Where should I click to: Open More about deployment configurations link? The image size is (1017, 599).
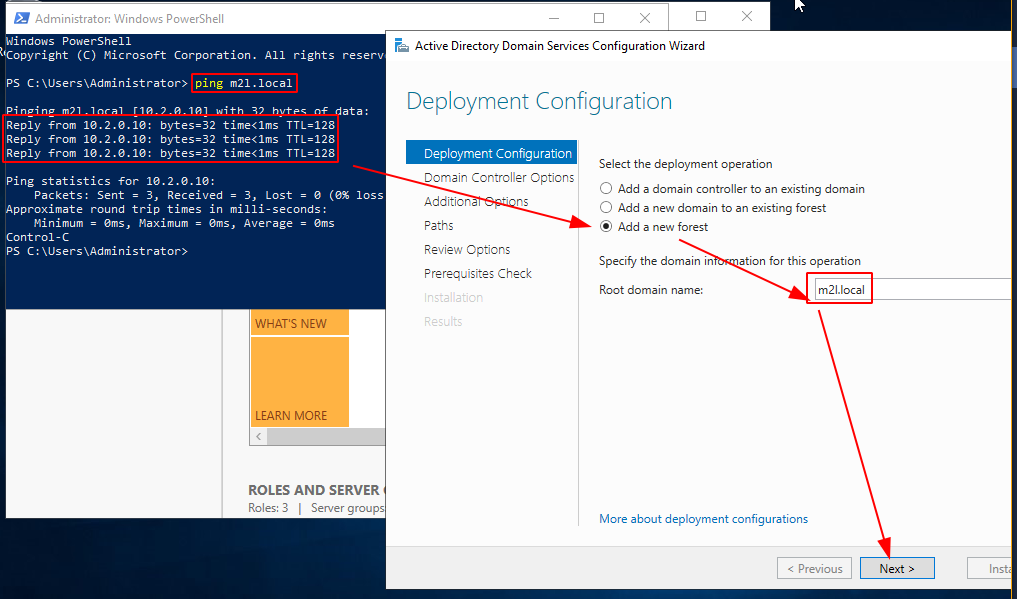(x=703, y=519)
